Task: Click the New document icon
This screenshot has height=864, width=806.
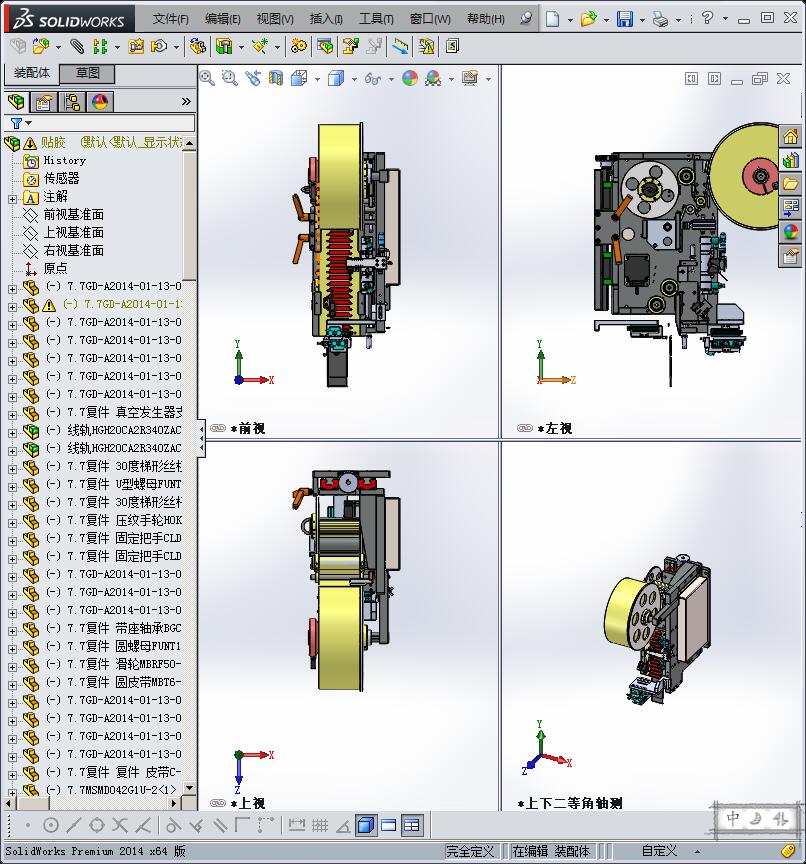Action: [x=553, y=19]
